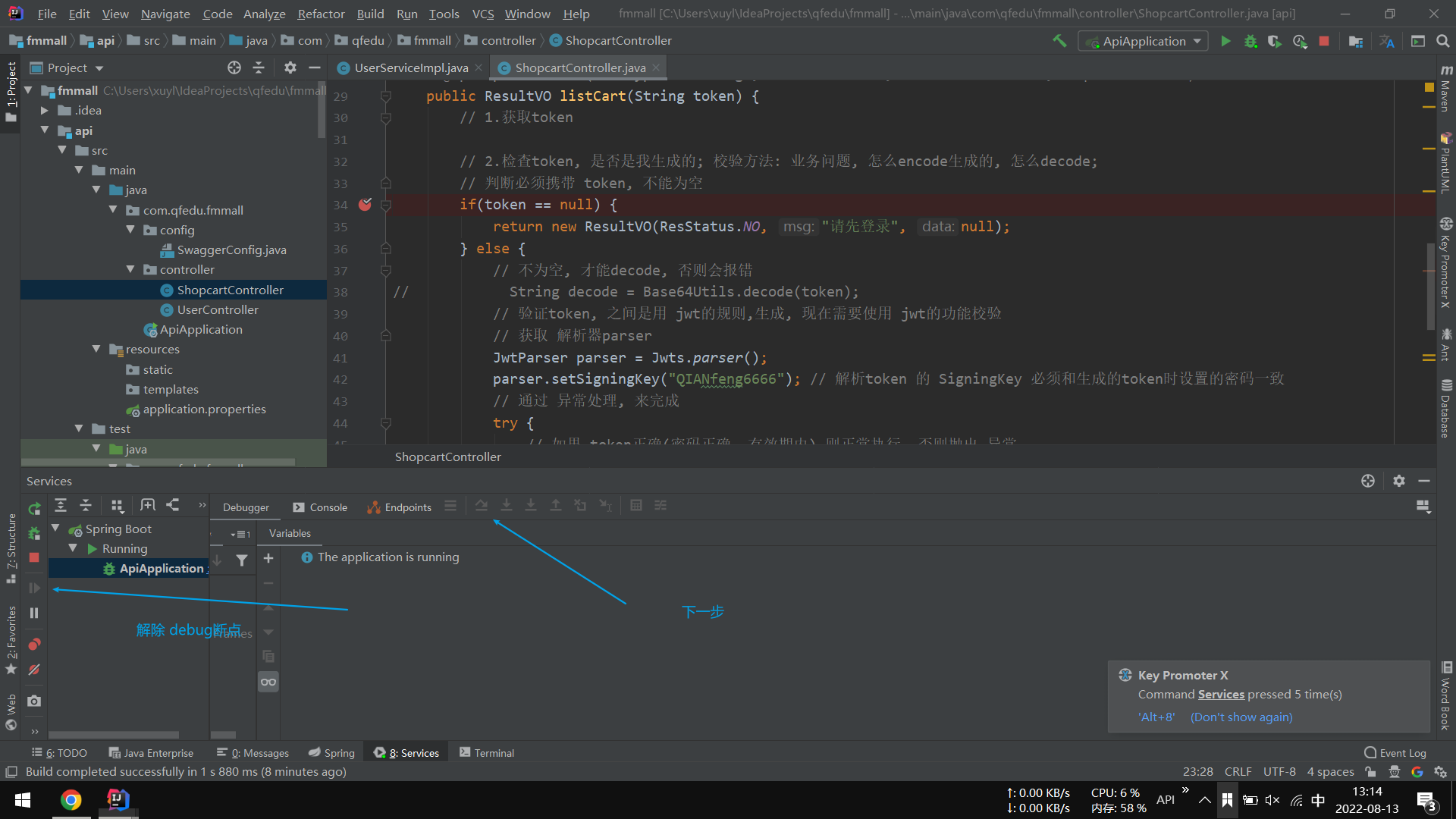The image size is (1456, 819).
Task: View Breakpoints double red dot icon
Action: tap(34, 645)
